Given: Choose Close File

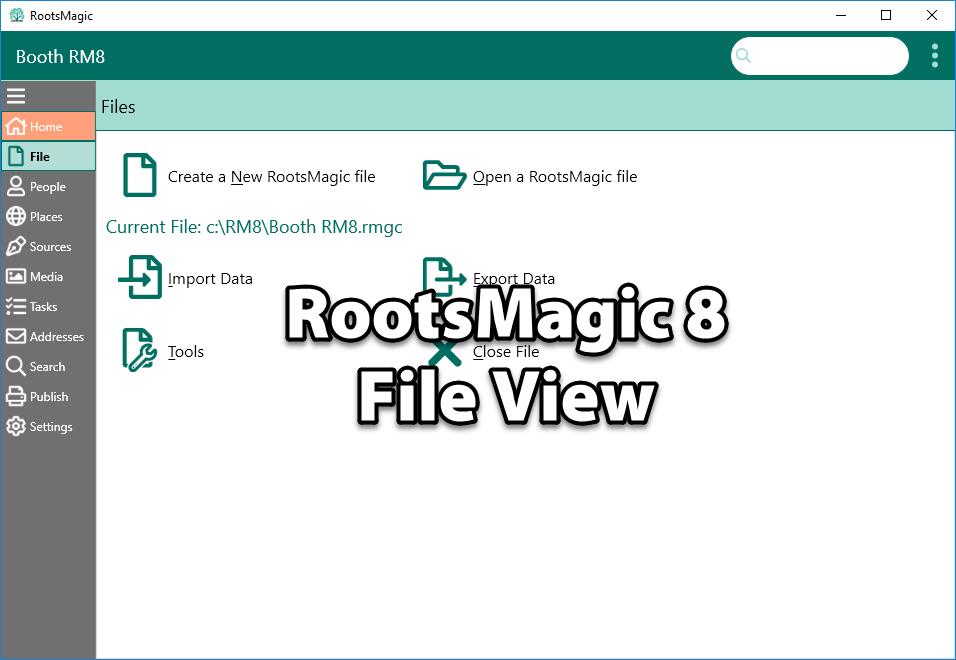Looking at the screenshot, I should tap(505, 352).
